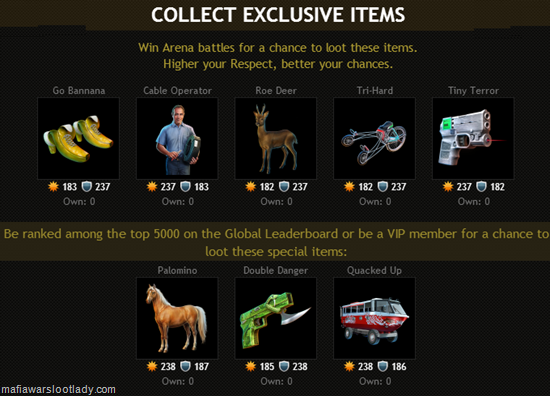Click the Go Bannana shoes item image
Screen dimensions: 550x396
(x=78, y=138)
